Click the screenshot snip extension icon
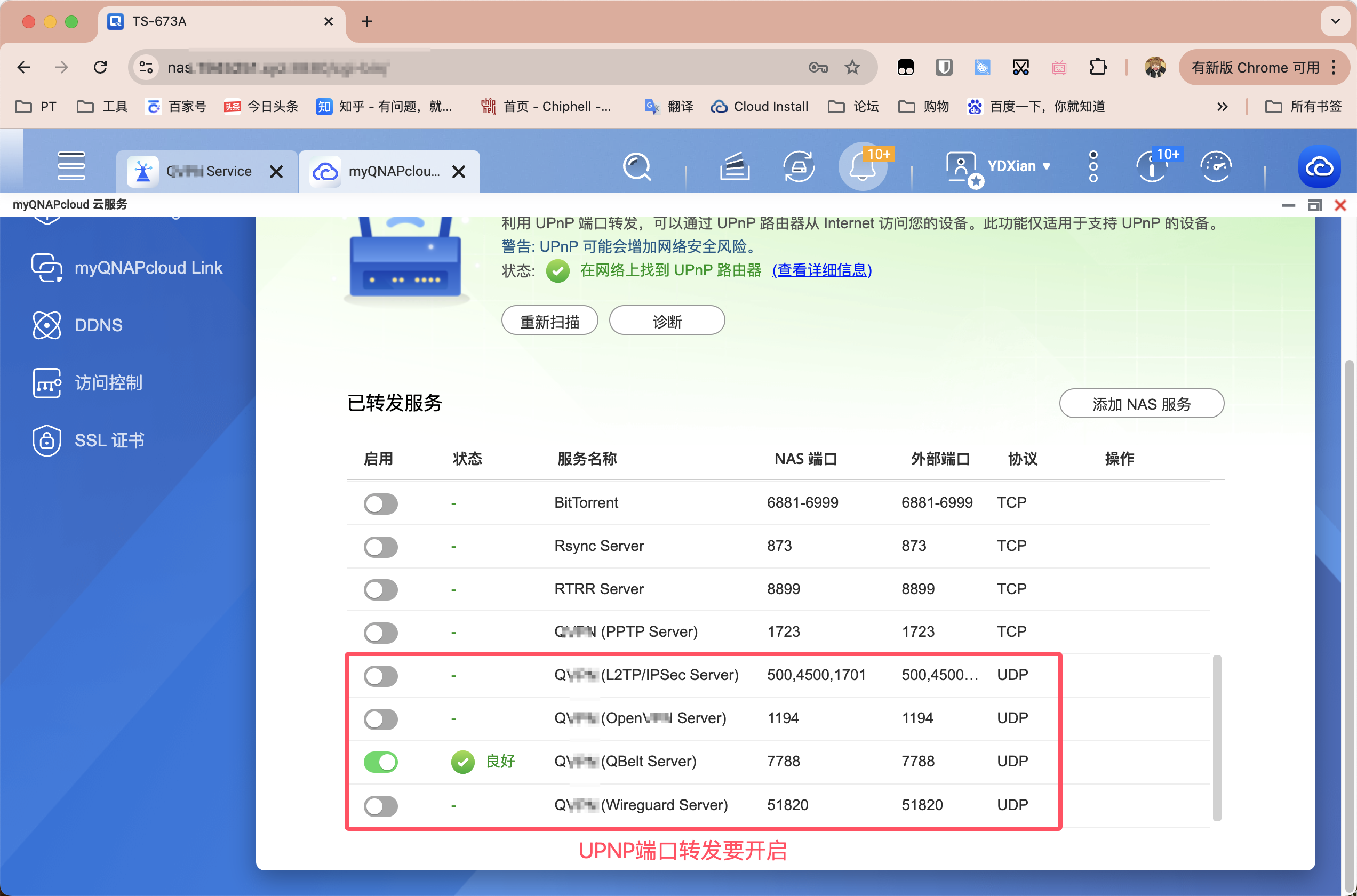This screenshot has width=1357, height=896. click(1020, 67)
